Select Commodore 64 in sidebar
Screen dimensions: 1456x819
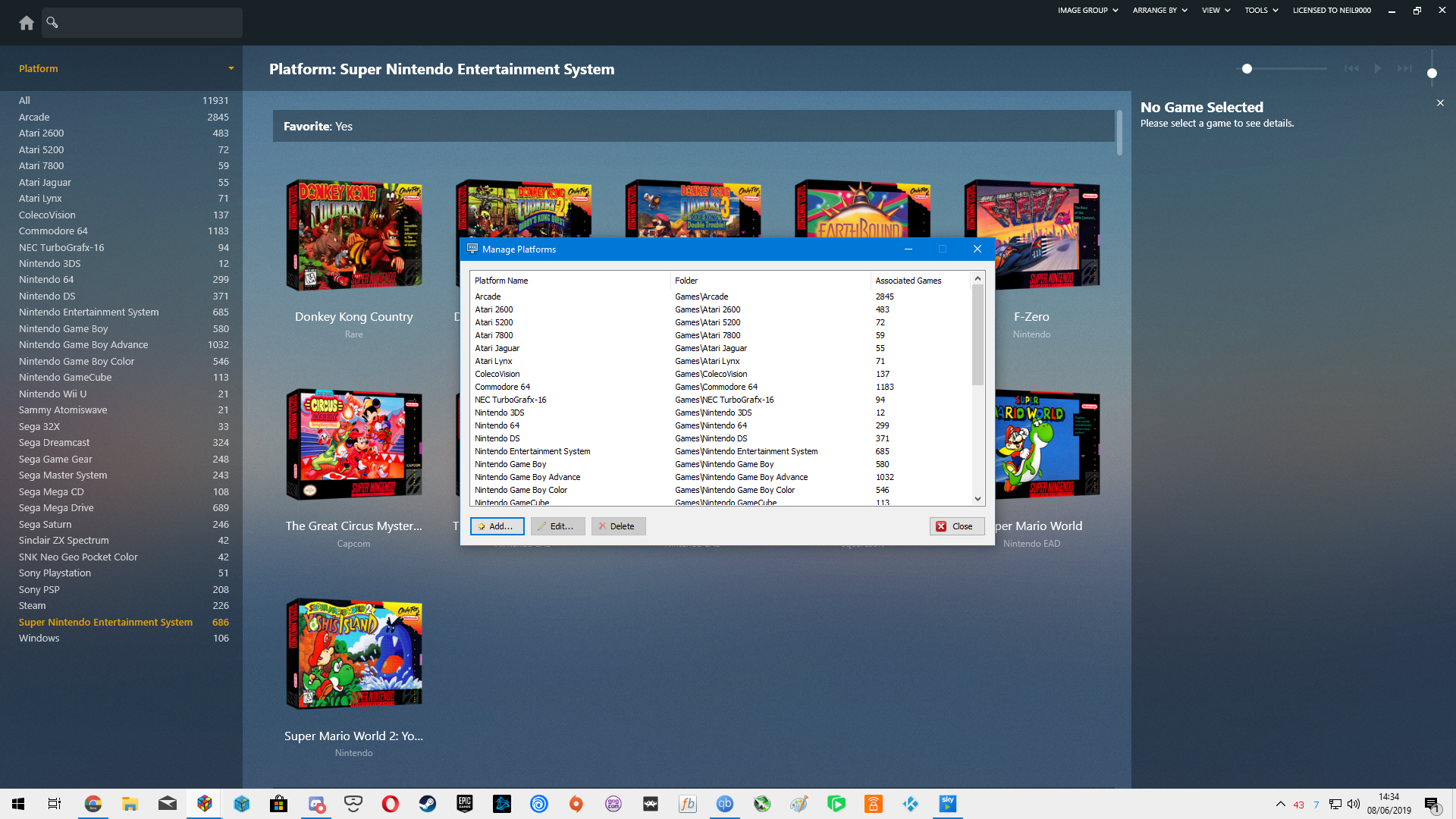[124, 231]
